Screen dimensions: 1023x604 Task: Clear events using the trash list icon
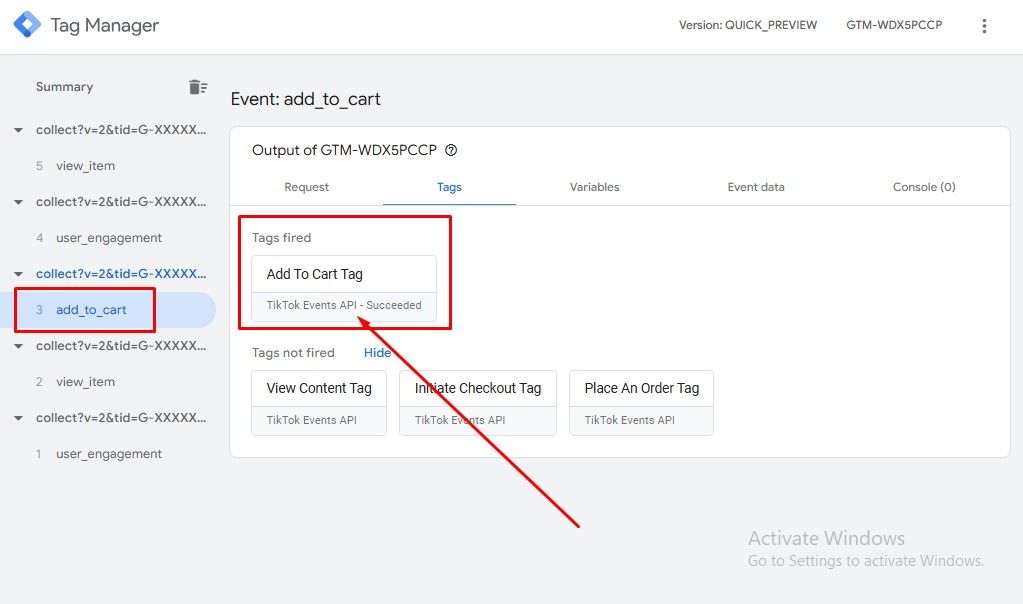pyautogui.click(x=198, y=87)
